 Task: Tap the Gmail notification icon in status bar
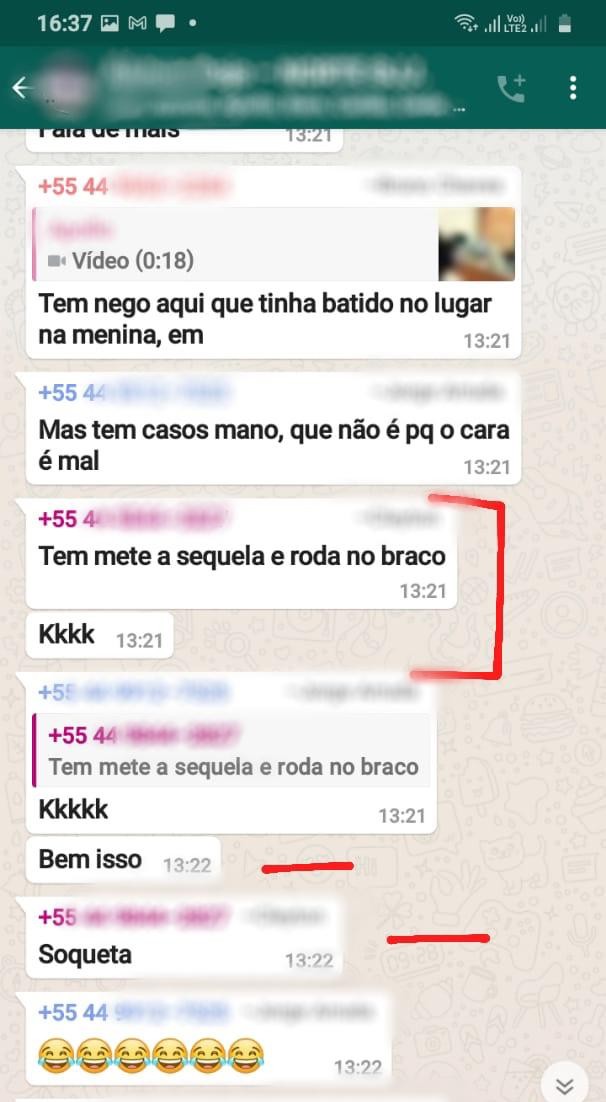[138, 23]
